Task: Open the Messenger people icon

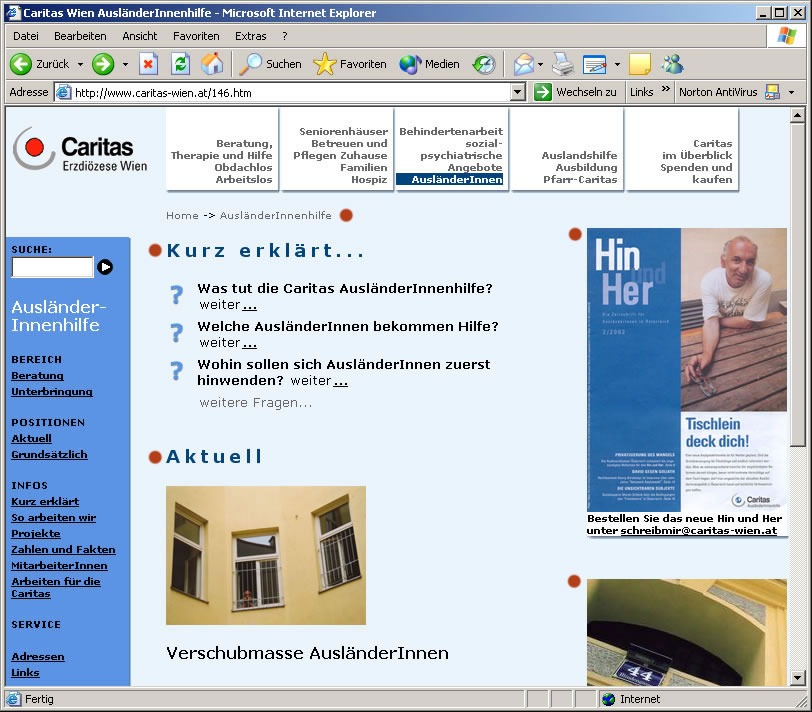Action: (672, 64)
